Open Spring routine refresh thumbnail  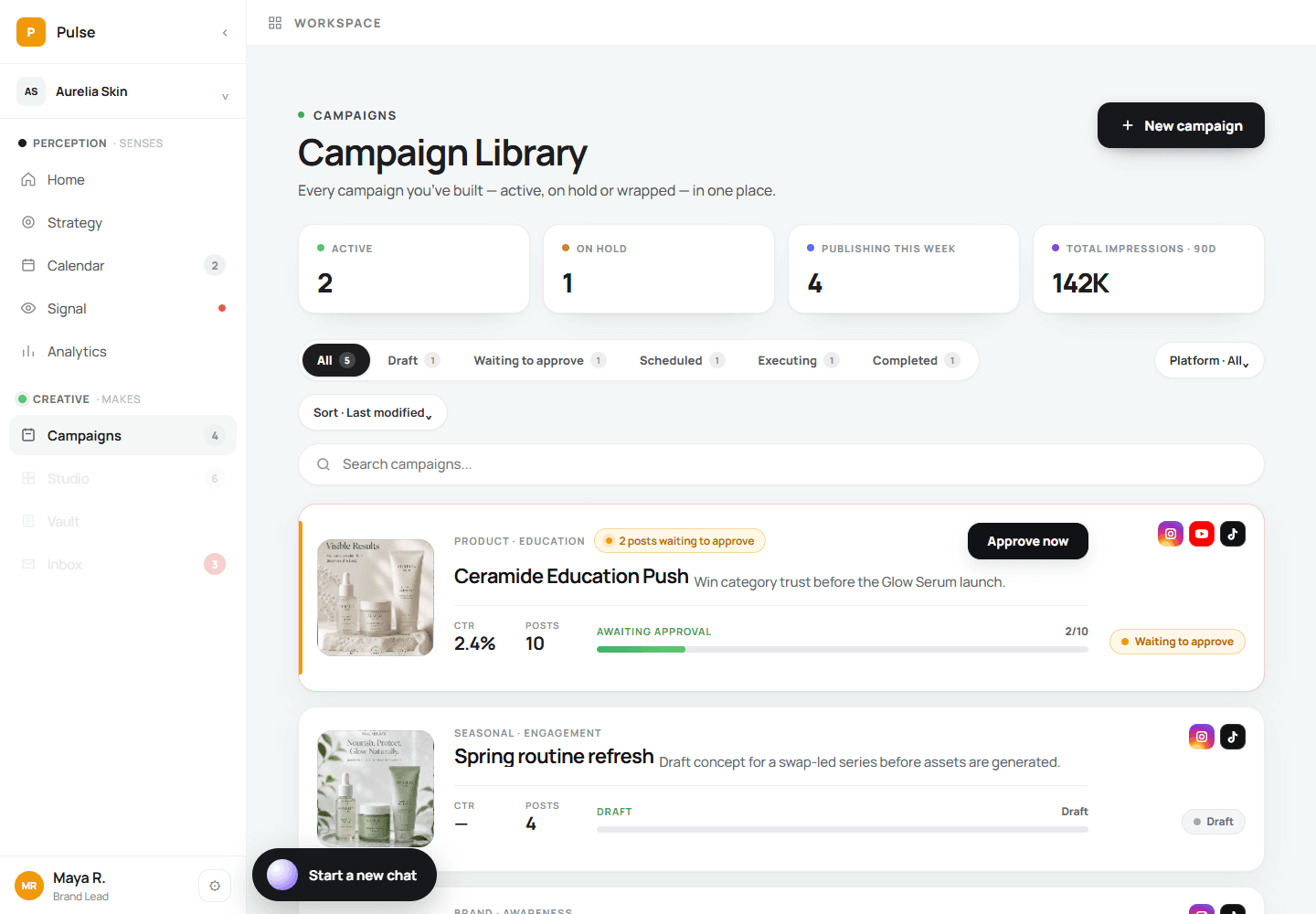coord(376,789)
